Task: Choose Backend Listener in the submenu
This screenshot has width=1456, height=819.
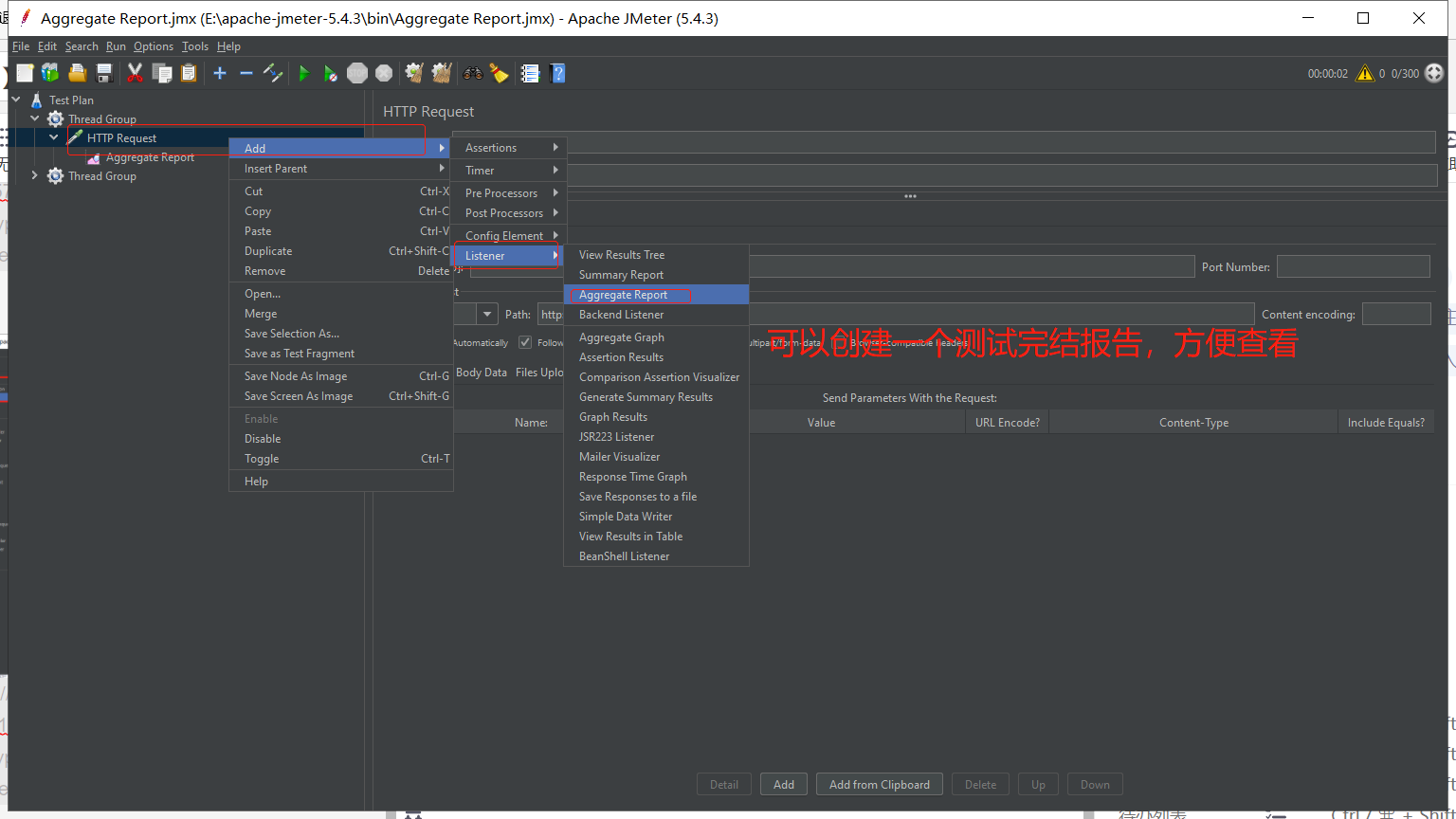Action: click(x=657, y=315)
